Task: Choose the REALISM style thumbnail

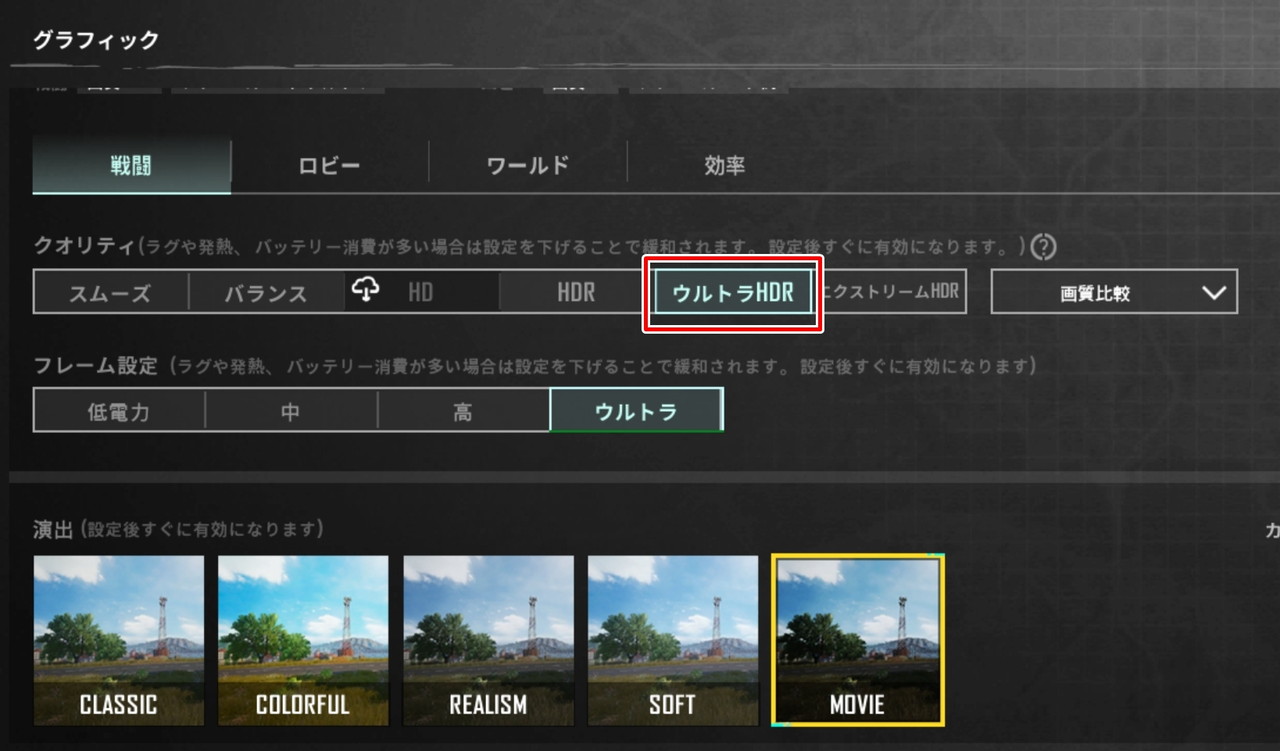Action: pos(488,640)
